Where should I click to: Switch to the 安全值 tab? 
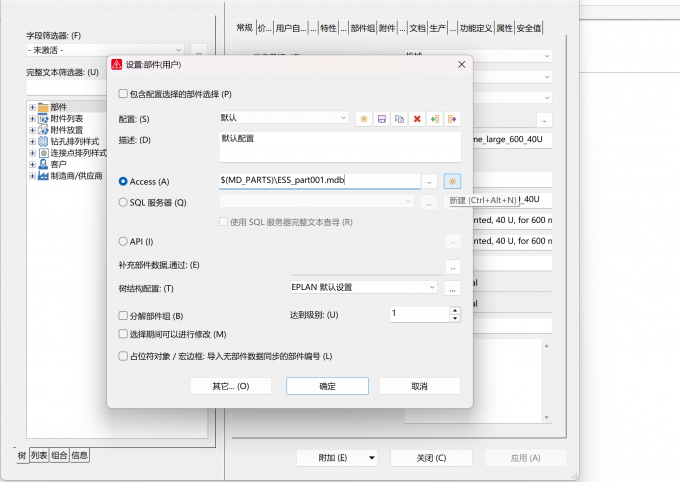[529, 28]
